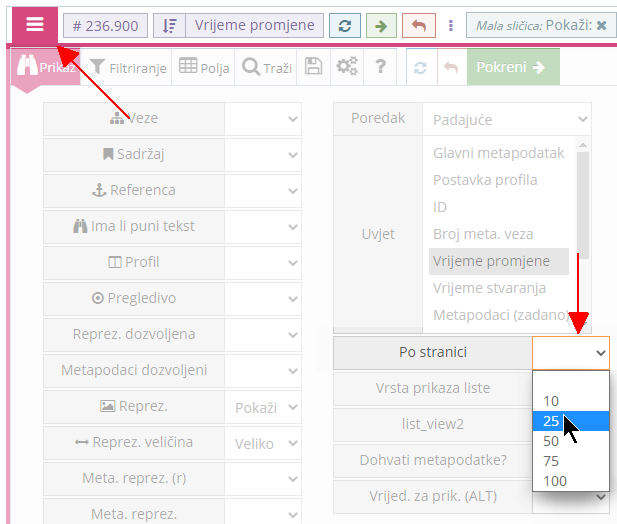Open the Filtriranje tab
Screen dimensions: 617x524
click(x=128, y=67)
